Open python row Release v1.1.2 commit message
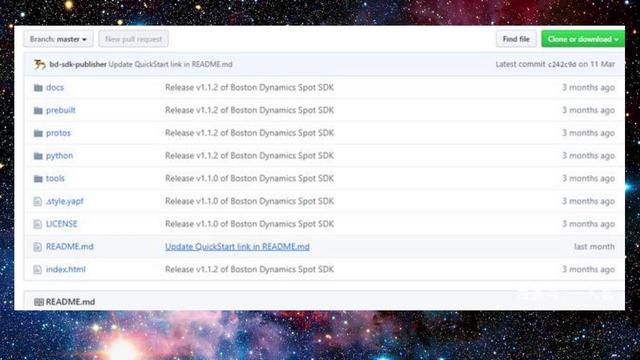 [249, 156]
